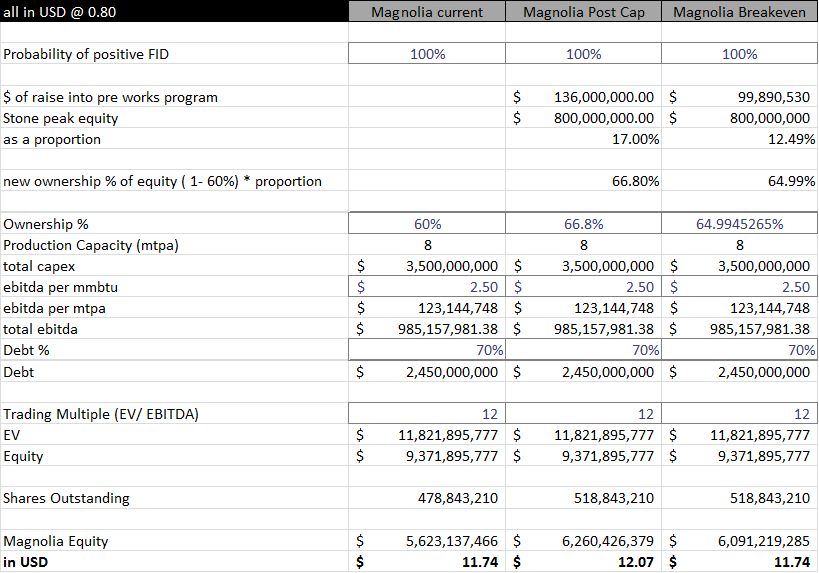Select the 5,623,137,466 Magnolia Equity cell
Viewport: 819px width, 573px height.
coord(427,541)
